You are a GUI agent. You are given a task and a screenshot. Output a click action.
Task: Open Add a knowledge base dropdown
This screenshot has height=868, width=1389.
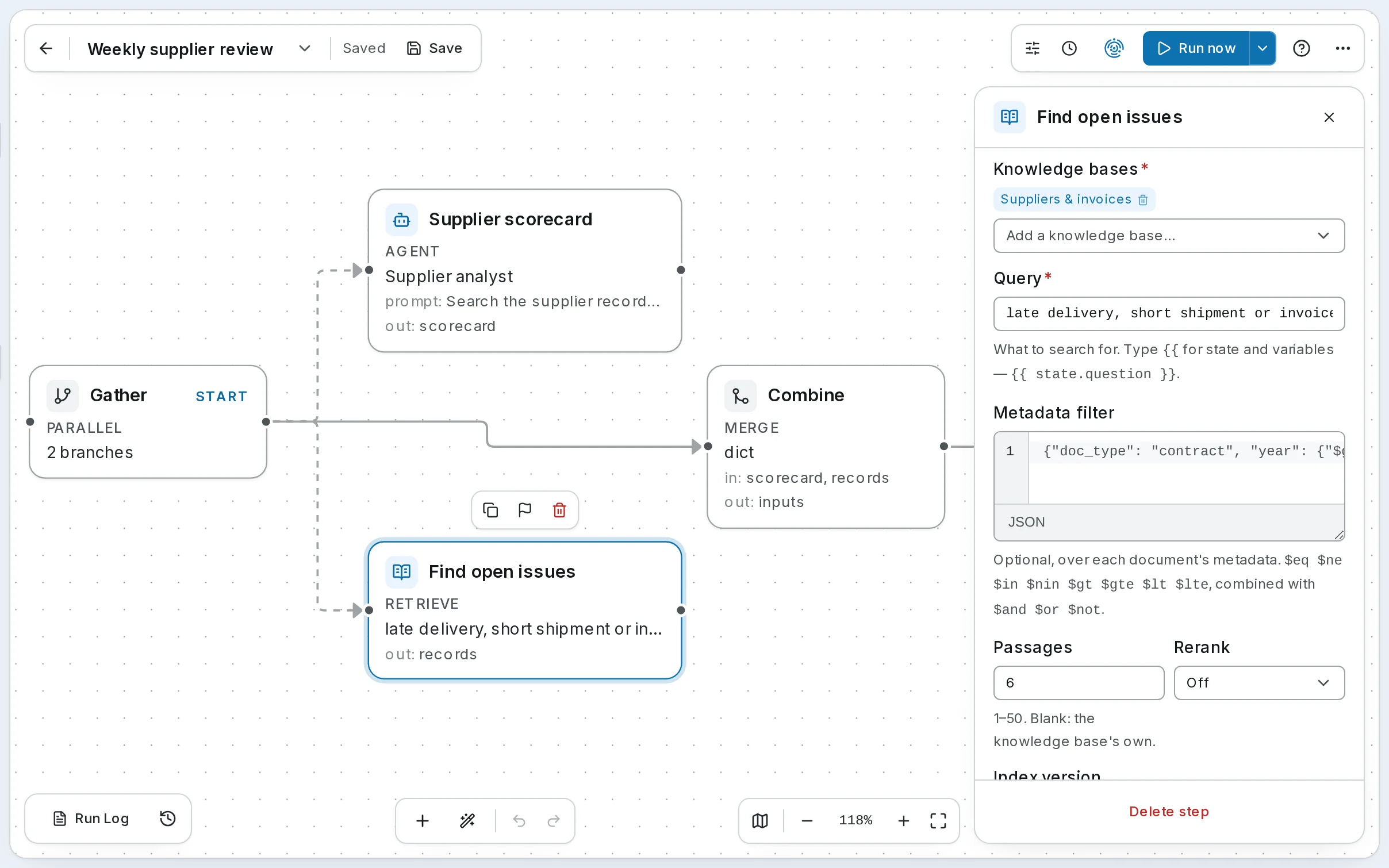coord(1169,236)
